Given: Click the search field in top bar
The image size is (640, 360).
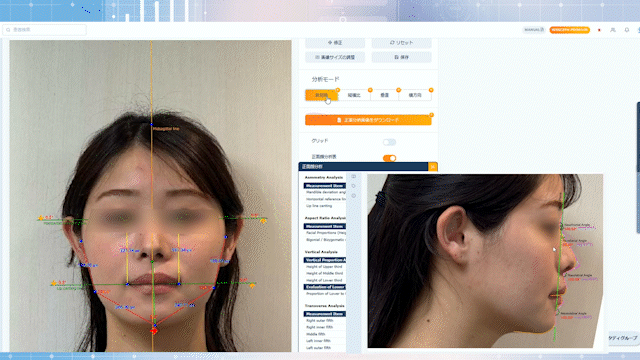Looking at the screenshot, I should (44, 30).
